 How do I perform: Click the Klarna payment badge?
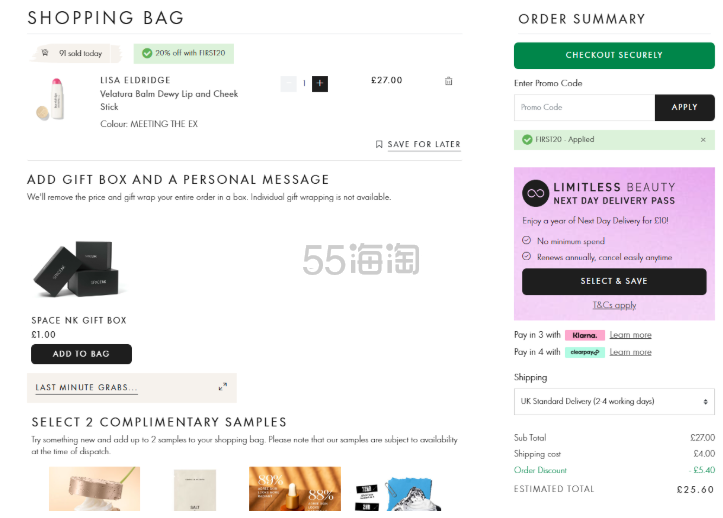(x=584, y=335)
